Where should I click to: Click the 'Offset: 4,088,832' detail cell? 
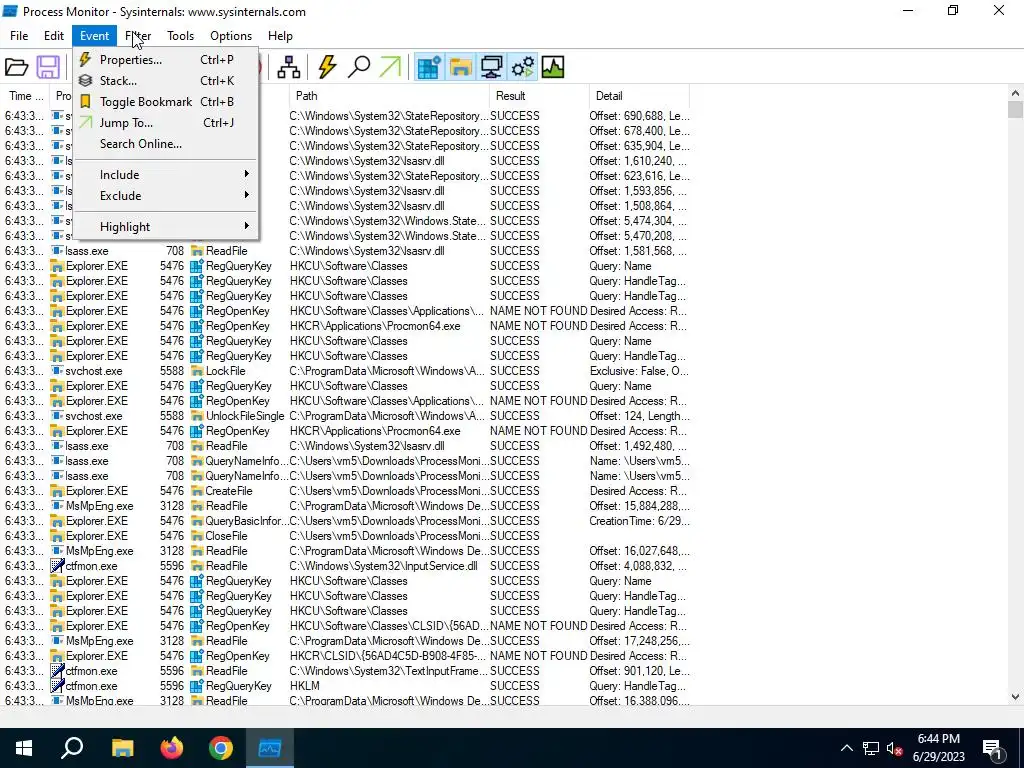[639, 566]
